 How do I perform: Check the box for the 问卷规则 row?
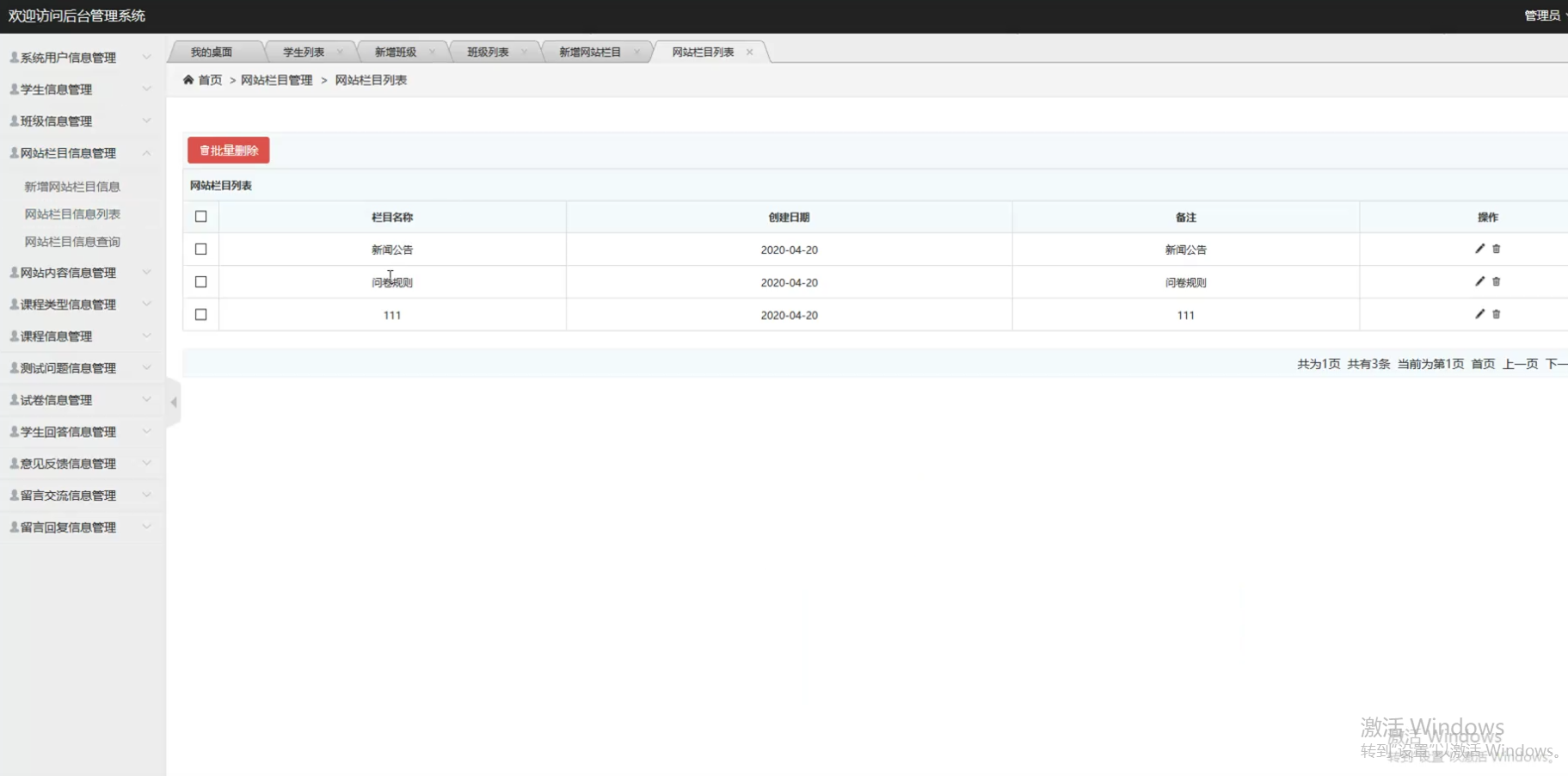pyautogui.click(x=200, y=281)
